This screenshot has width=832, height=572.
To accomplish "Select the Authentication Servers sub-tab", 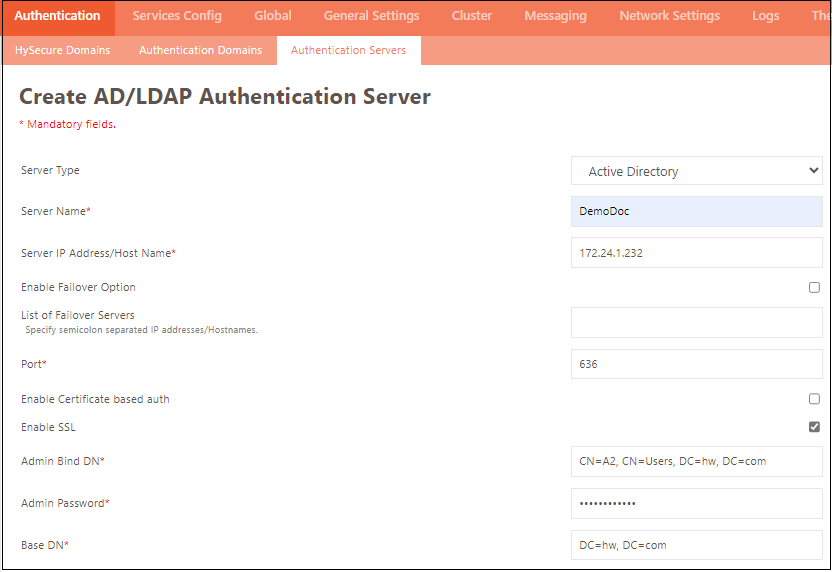I will point(348,50).
